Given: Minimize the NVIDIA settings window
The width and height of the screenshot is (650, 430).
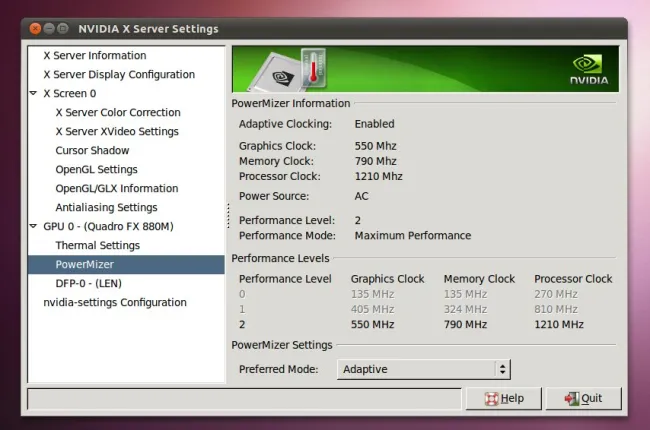Looking at the screenshot, I should (49, 29).
